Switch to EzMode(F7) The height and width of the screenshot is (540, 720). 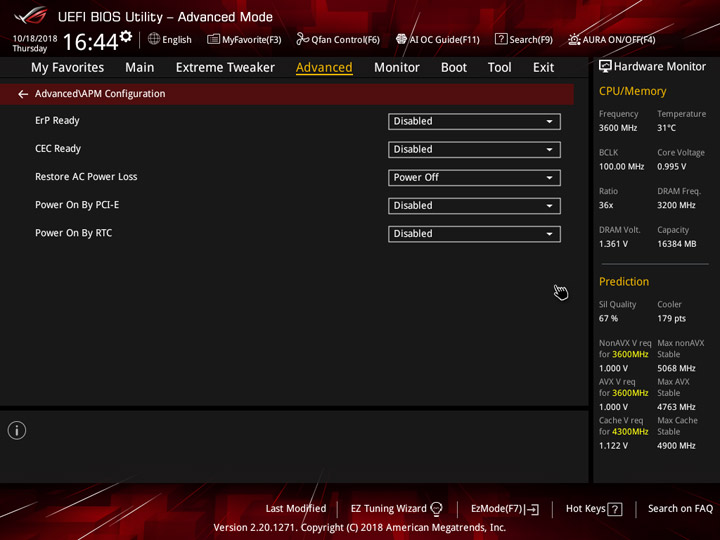pyautogui.click(x=505, y=509)
